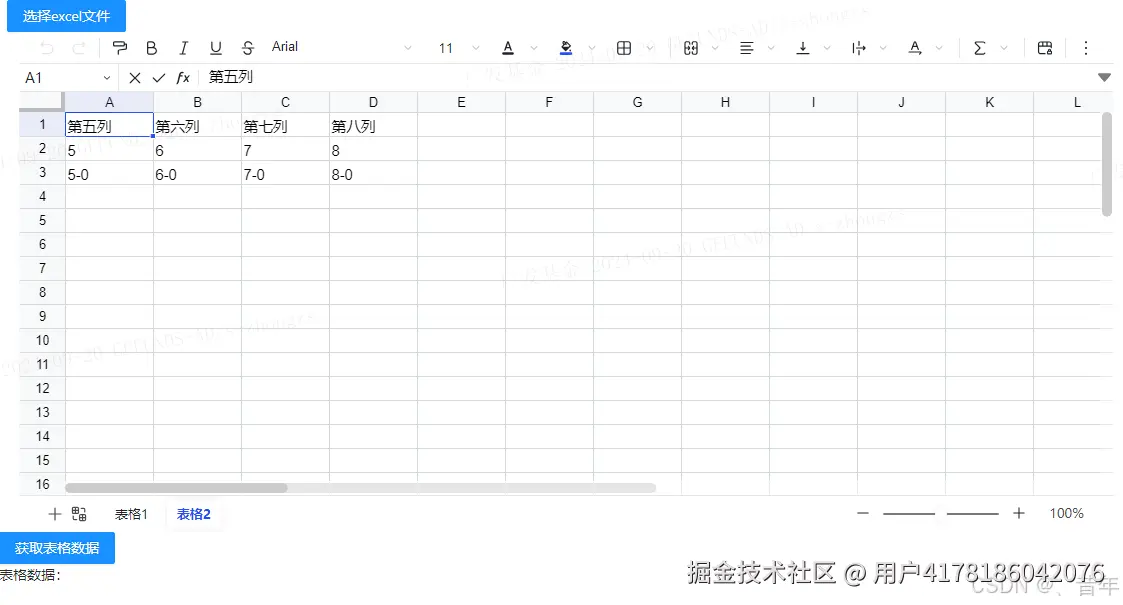The width and height of the screenshot is (1123, 605).
Task: Select the format painter tool
Action: pos(119,47)
